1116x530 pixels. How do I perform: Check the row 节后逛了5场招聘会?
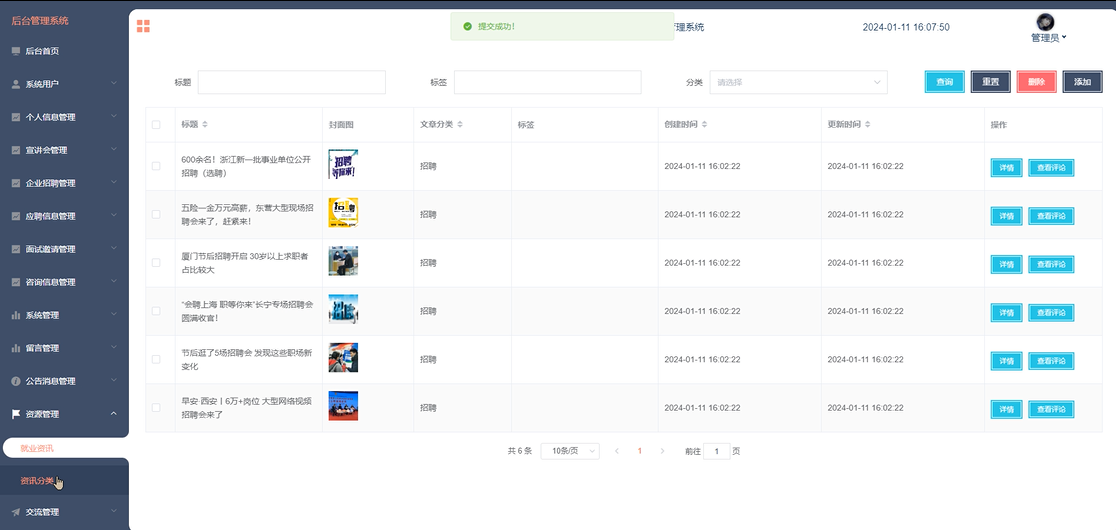pyautogui.click(x=156, y=359)
